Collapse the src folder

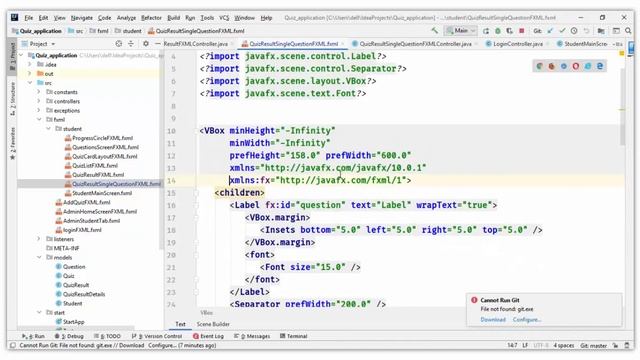tap(30, 83)
